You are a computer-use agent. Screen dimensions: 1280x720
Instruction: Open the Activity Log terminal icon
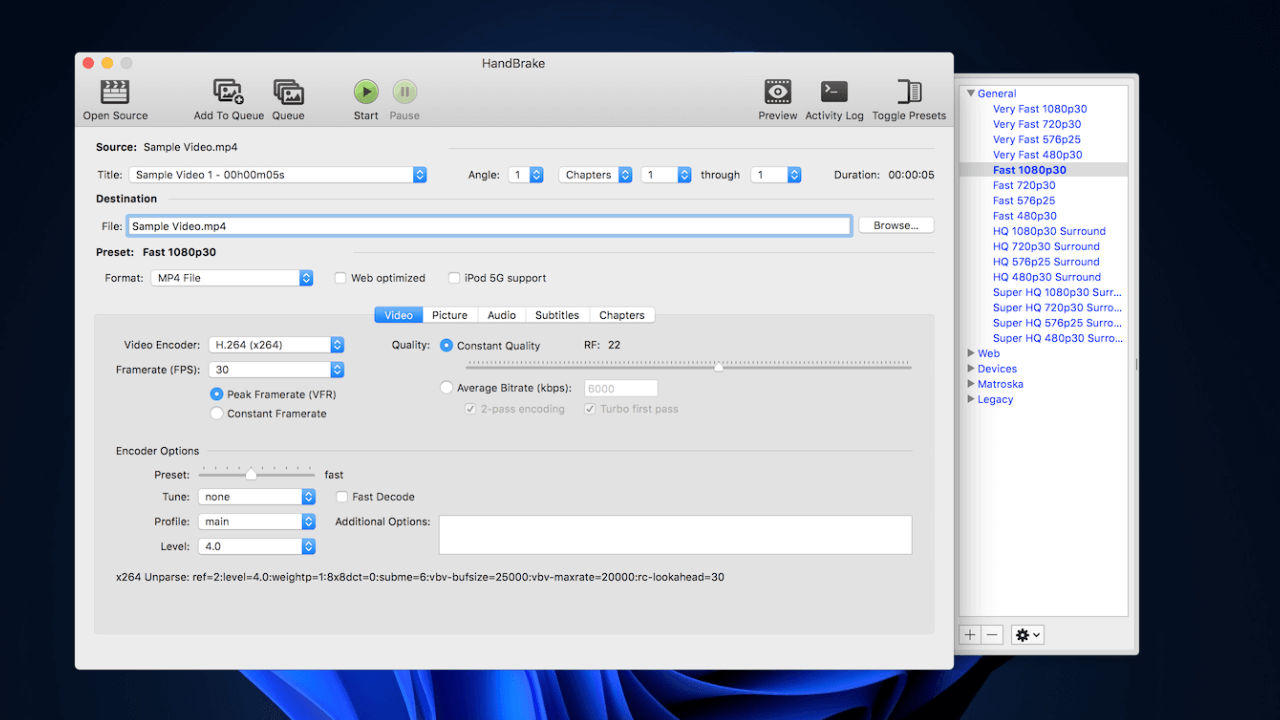tap(834, 92)
